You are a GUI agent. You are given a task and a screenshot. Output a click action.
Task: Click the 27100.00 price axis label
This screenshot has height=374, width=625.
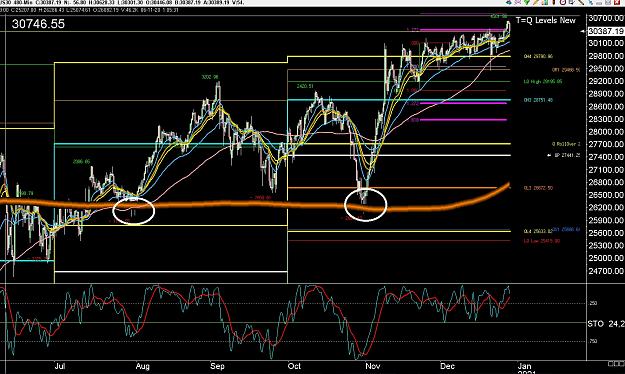click(x=606, y=169)
